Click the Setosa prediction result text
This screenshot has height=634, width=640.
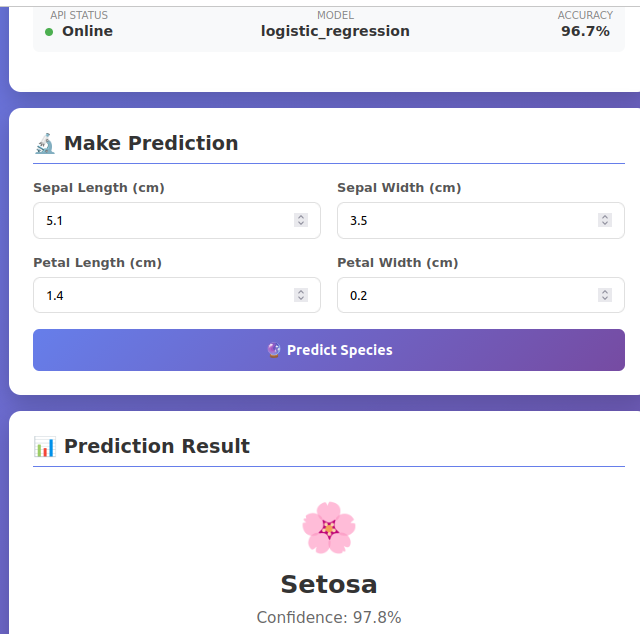(x=328, y=584)
